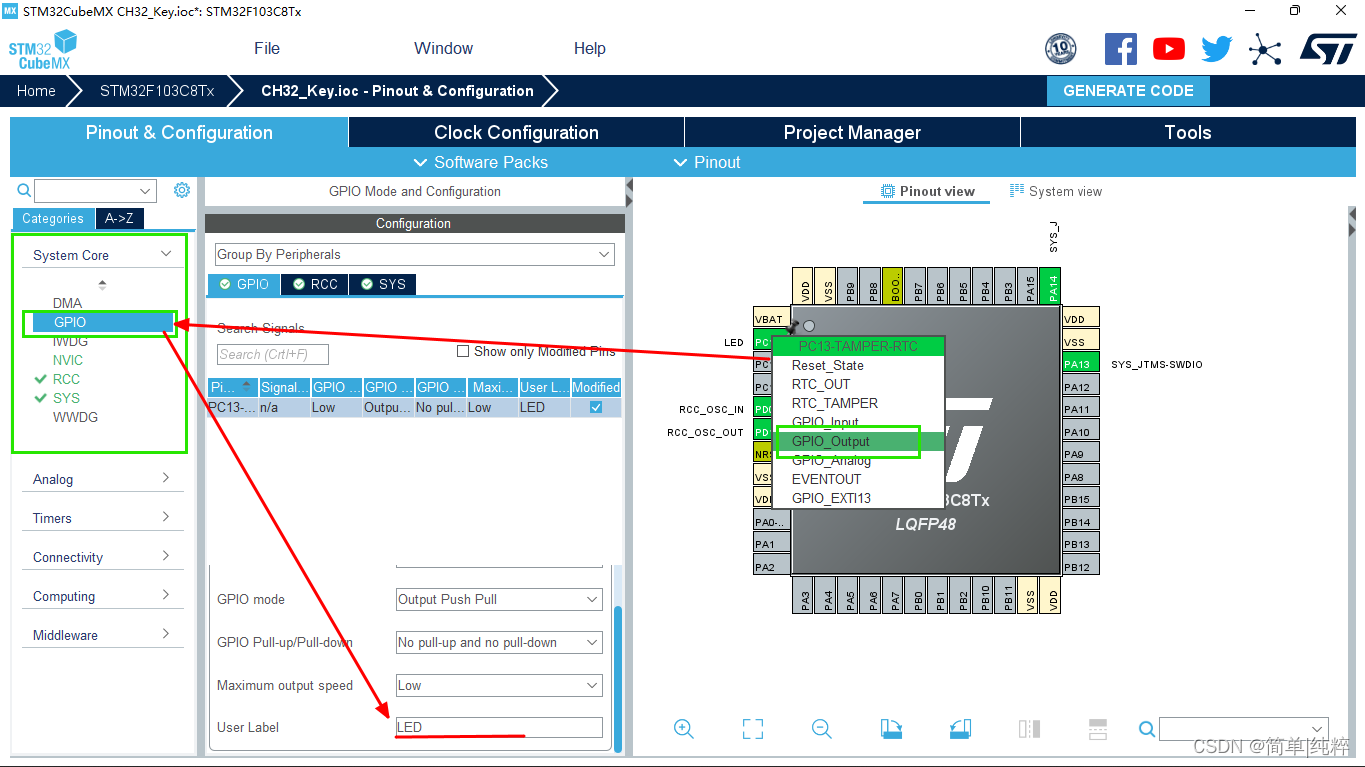Screen dimensions: 1365x767
Task: Click the VBAT pin on the chip
Action: 771,319
